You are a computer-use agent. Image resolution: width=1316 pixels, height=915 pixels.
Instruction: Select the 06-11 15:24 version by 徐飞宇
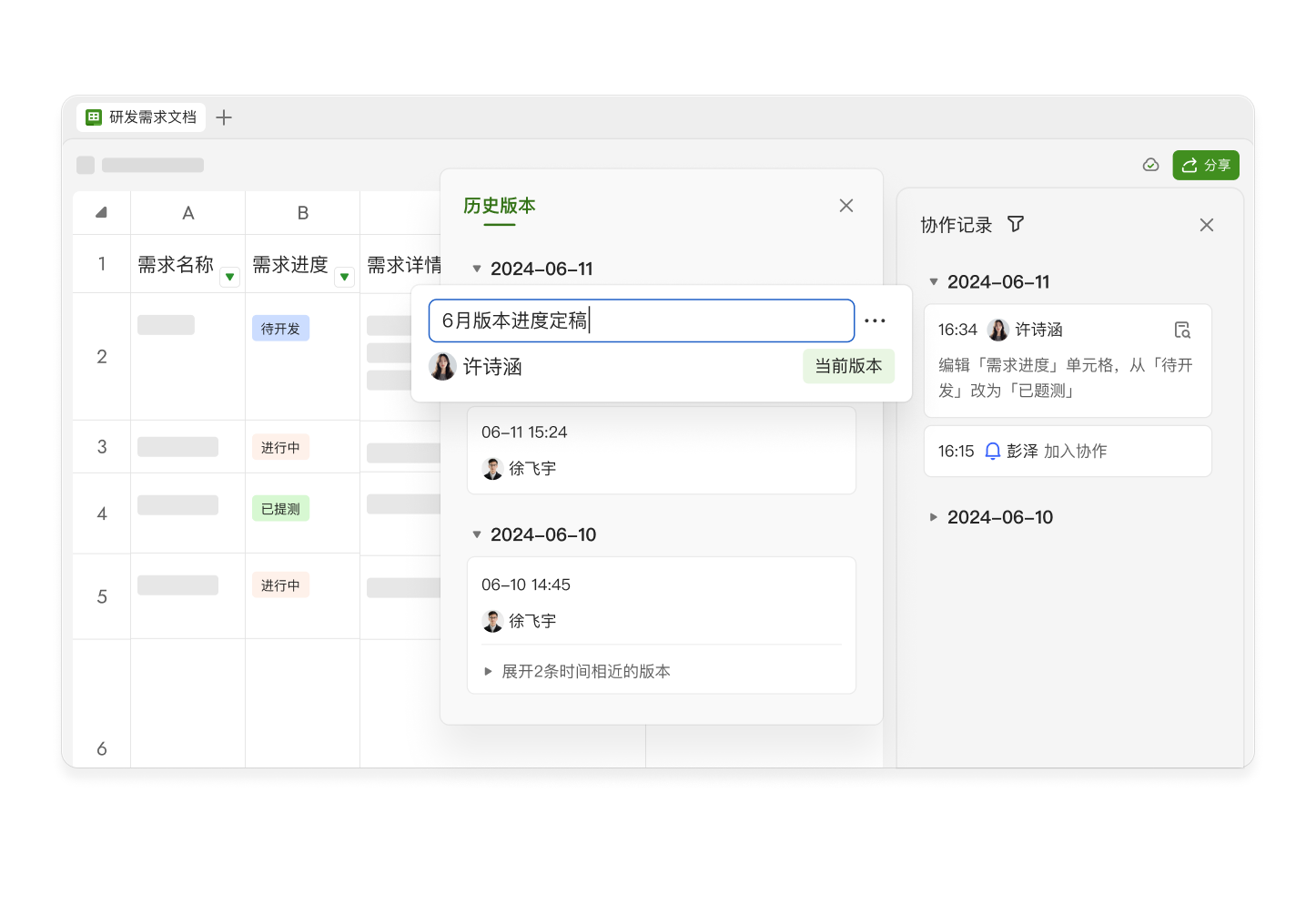[661, 450]
